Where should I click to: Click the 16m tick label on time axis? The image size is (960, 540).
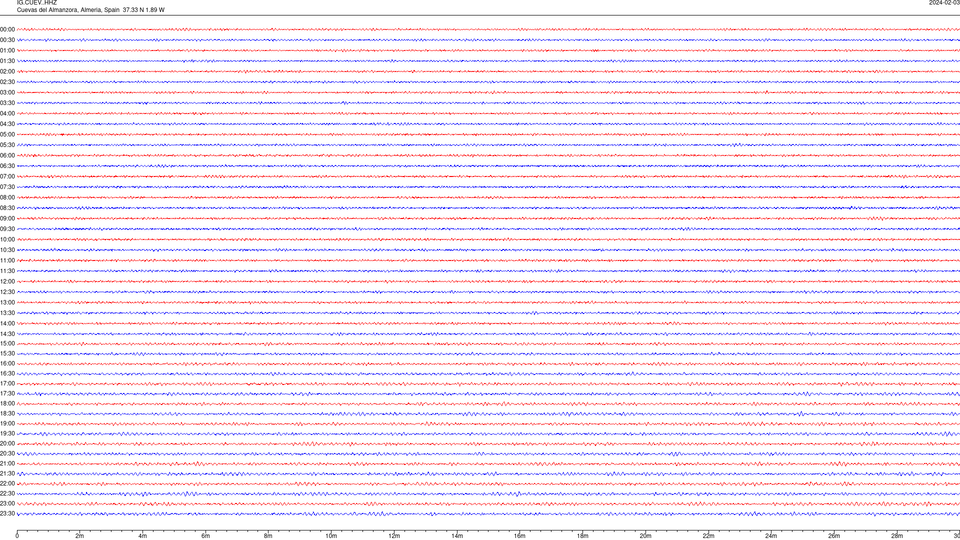520,536
